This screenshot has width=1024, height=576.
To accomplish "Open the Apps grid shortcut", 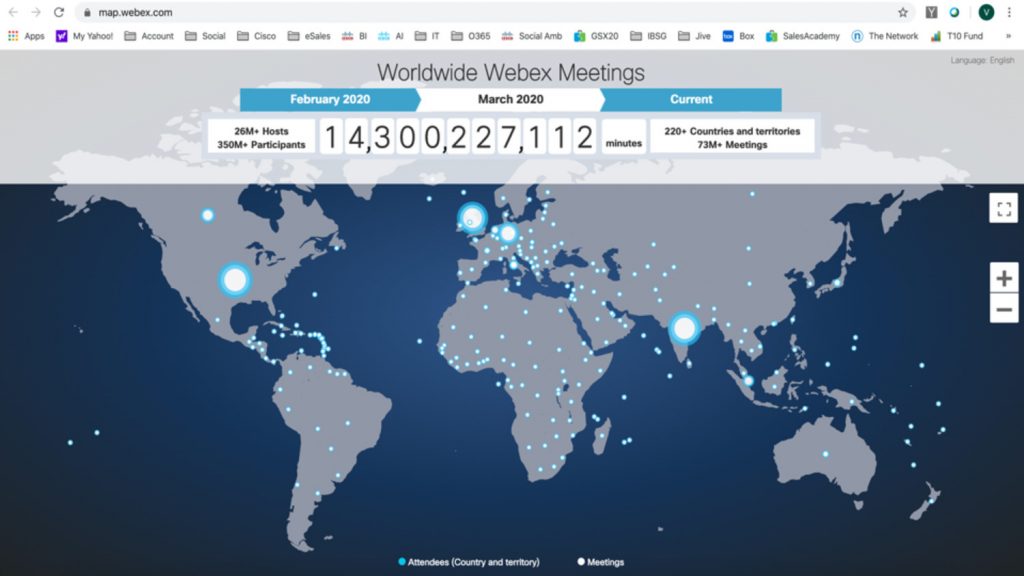I will [x=26, y=36].
